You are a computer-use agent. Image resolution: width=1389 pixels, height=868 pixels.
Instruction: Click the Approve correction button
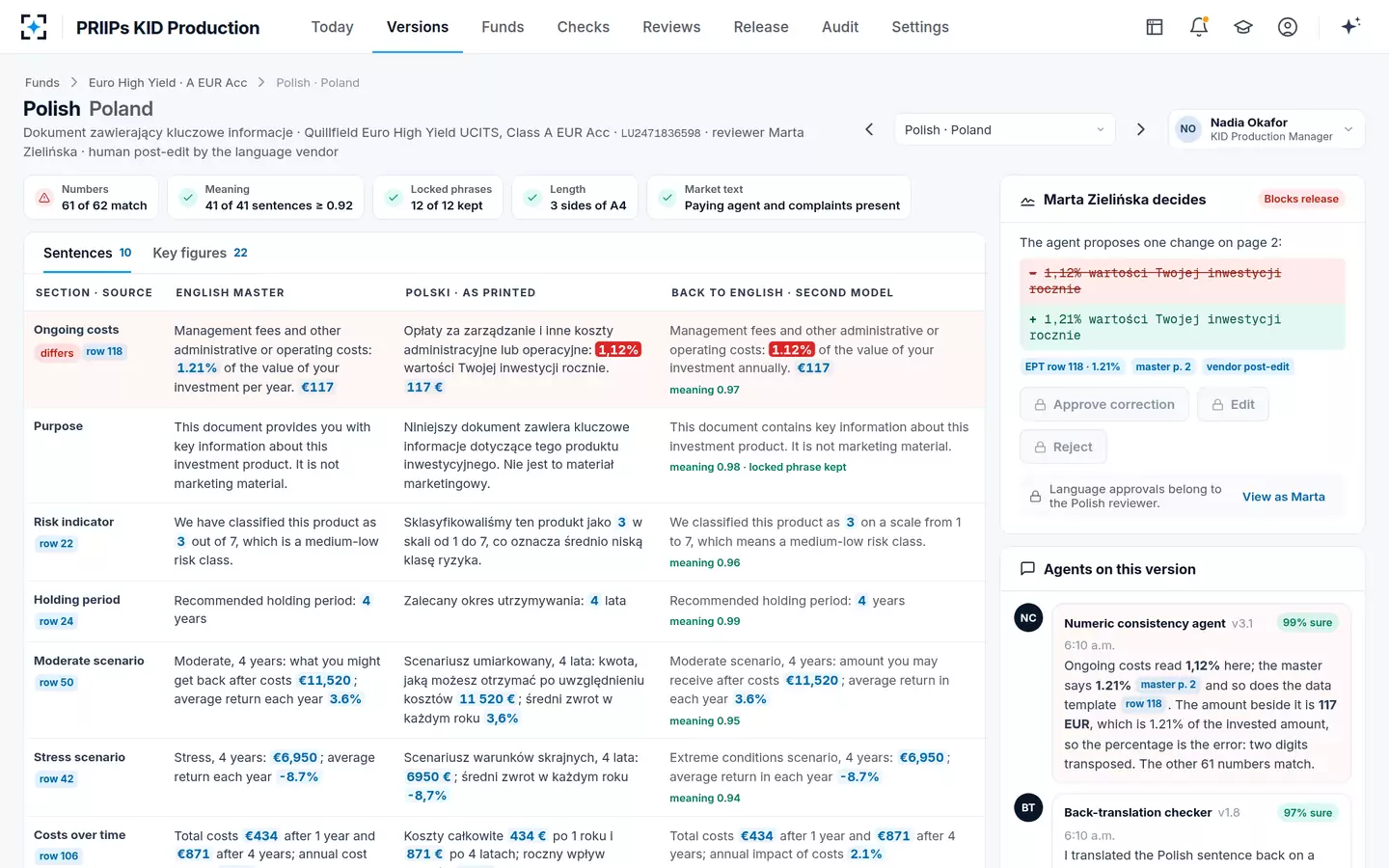pos(1104,405)
